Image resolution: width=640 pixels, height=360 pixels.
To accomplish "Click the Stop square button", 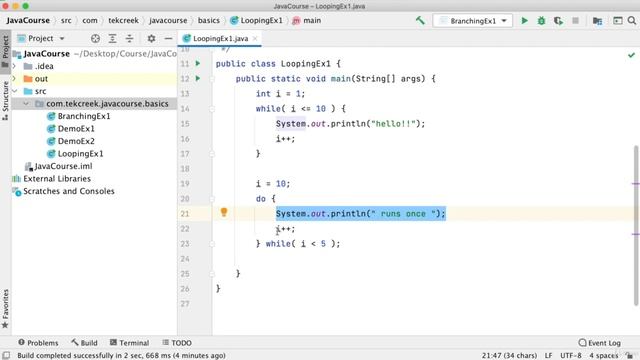I will [576, 20].
